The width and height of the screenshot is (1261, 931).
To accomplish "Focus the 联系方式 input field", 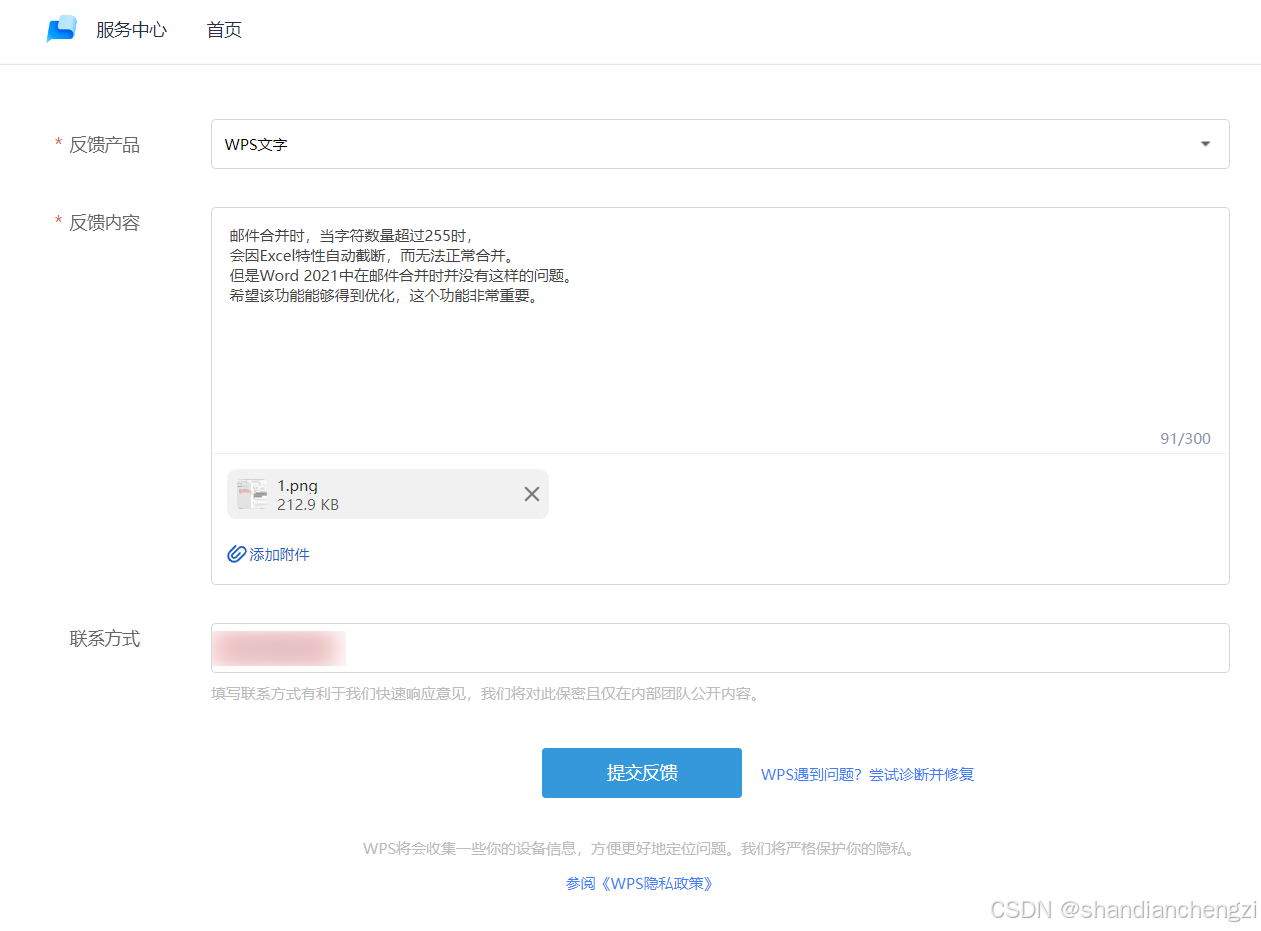I will click(x=720, y=648).
